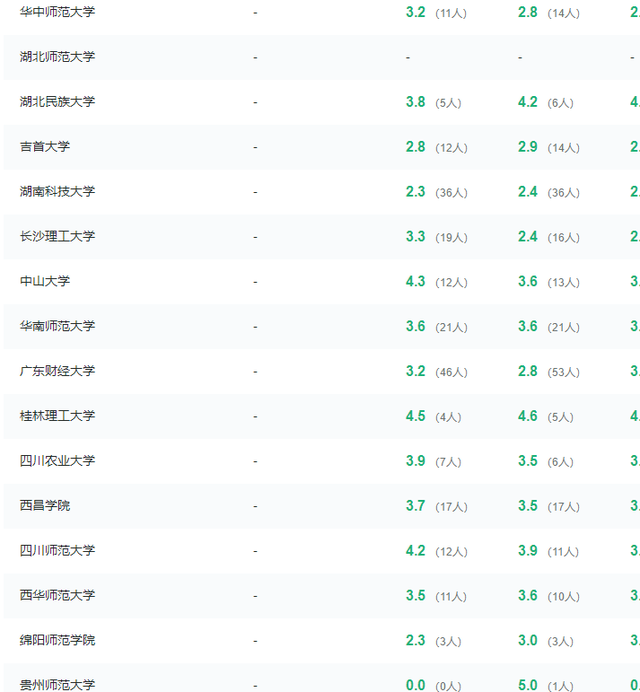The image size is (640, 692).
Task: Click the (19人) count for 长沙理工大学
Action: click(x=452, y=238)
